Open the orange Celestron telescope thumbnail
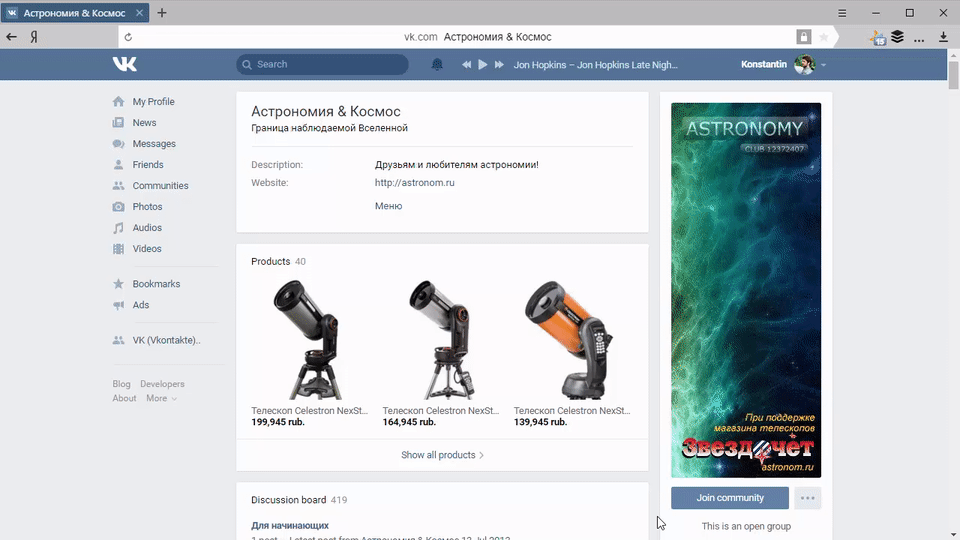960x540 pixels. tap(572, 340)
